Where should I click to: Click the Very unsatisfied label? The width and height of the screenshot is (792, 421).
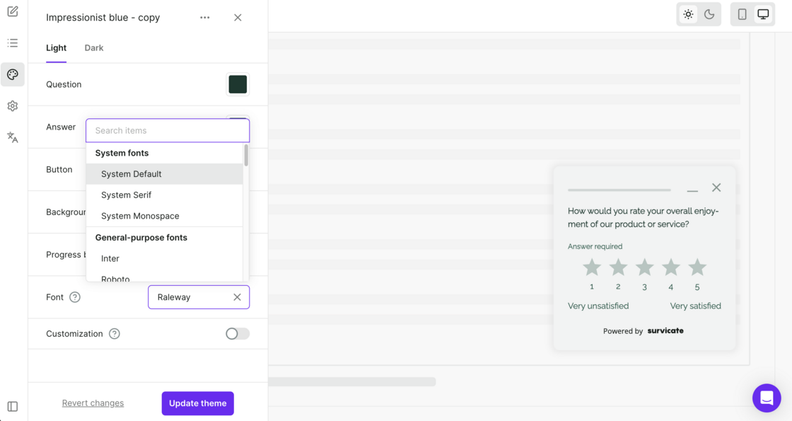tap(598, 306)
